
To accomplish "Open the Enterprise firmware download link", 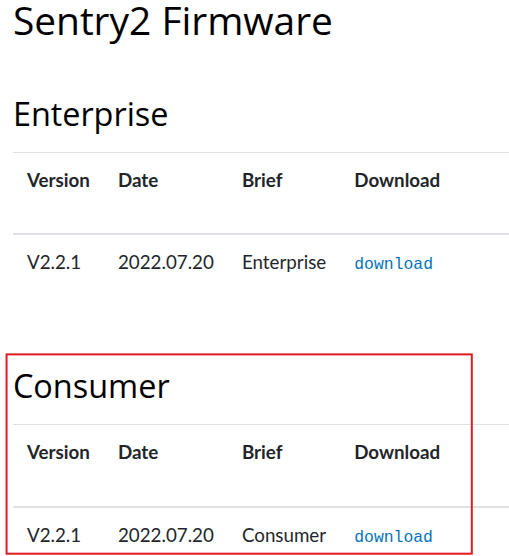I will 394,263.
